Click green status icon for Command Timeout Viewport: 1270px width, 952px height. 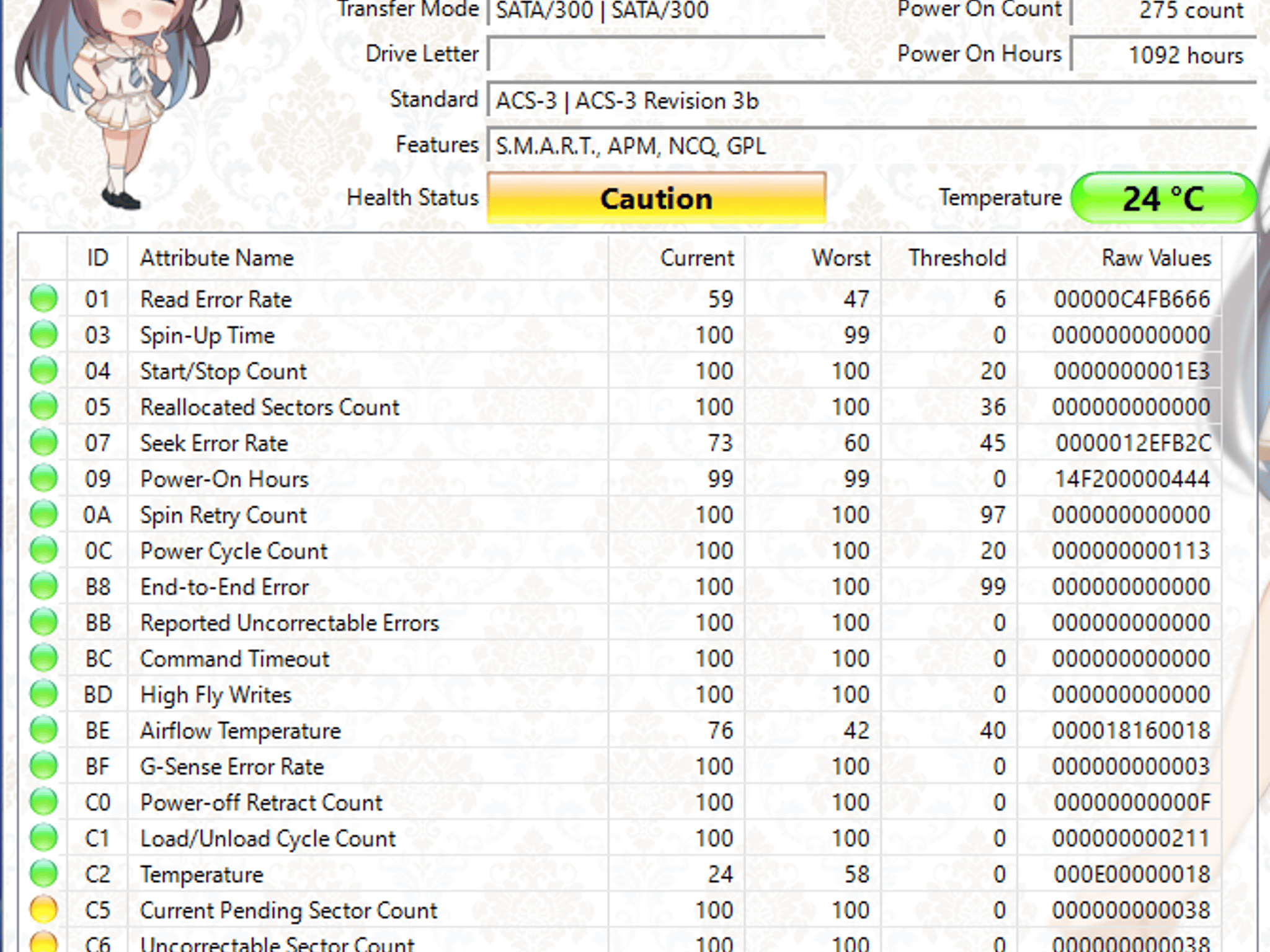tap(44, 658)
